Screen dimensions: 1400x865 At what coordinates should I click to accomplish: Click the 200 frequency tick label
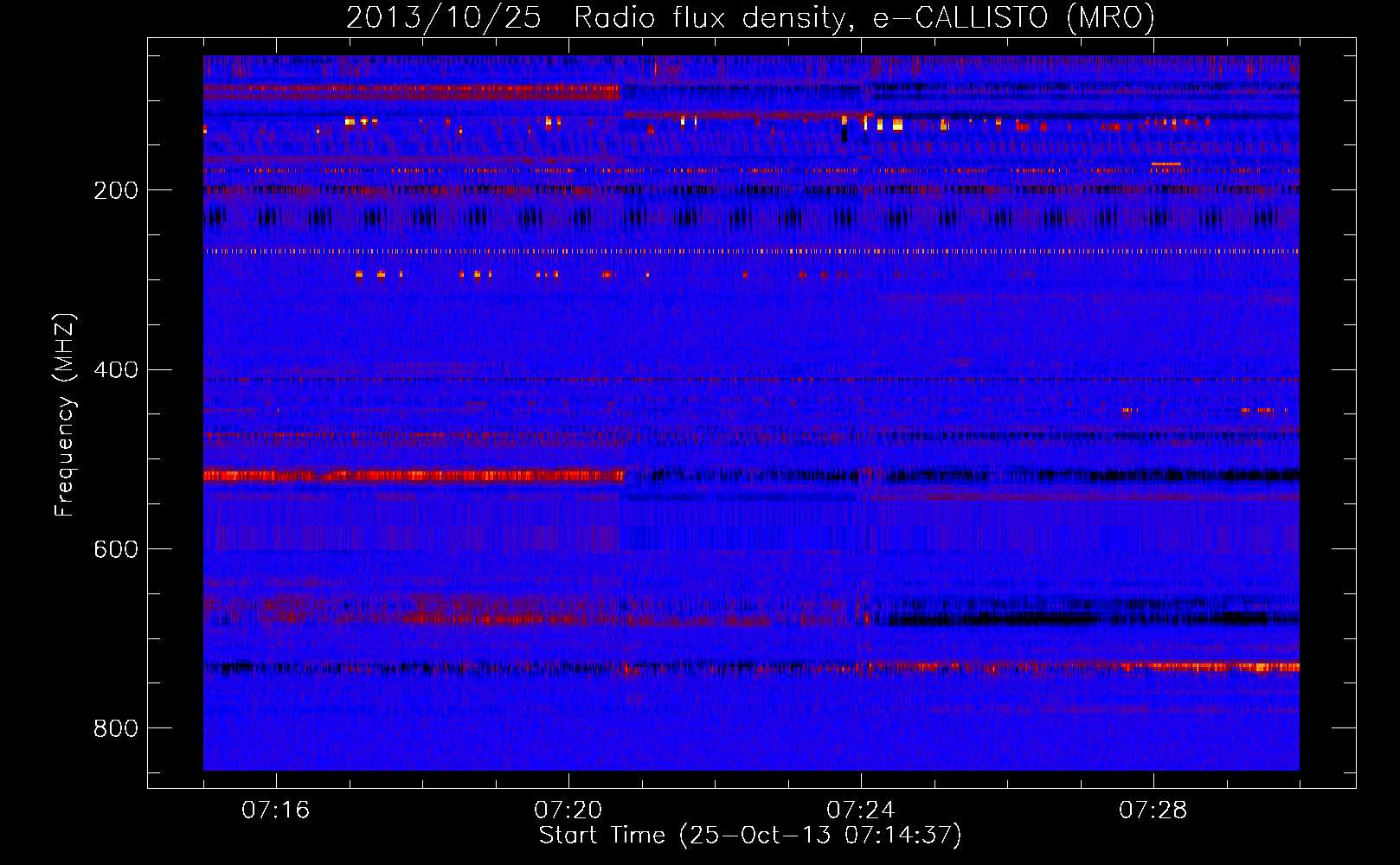[116, 190]
